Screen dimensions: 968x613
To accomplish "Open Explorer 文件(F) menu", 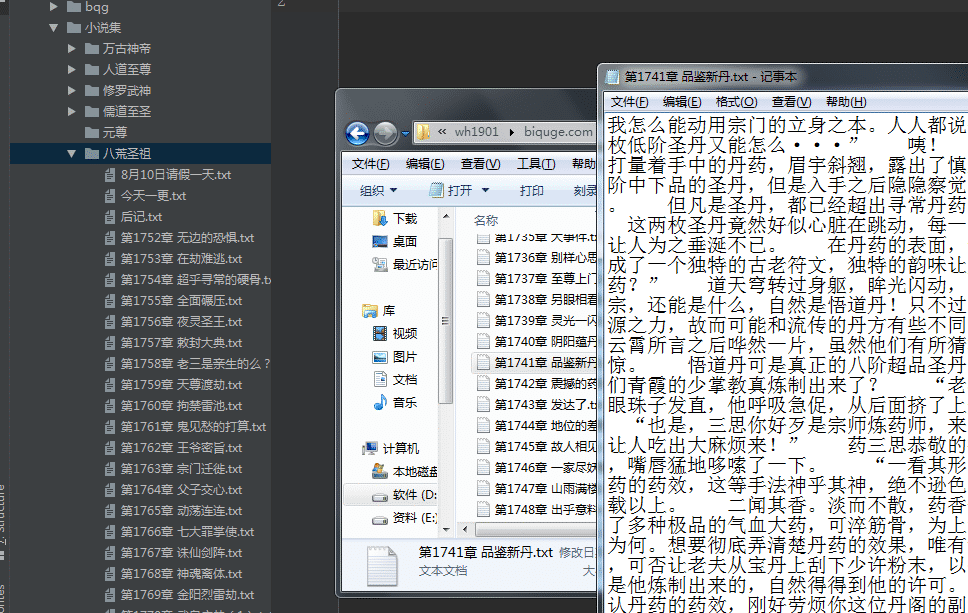I will 370,164.
